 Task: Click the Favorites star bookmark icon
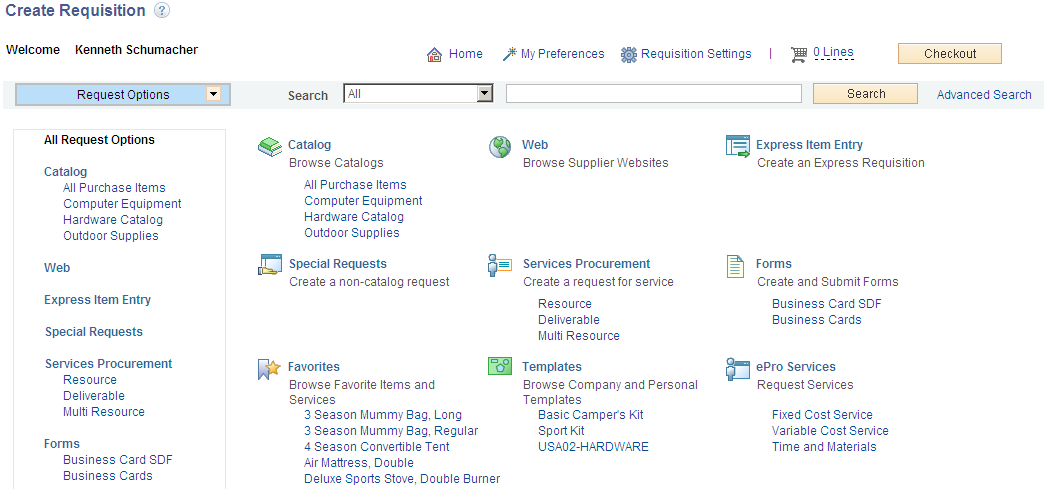pyautogui.click(x=269, y=369)
